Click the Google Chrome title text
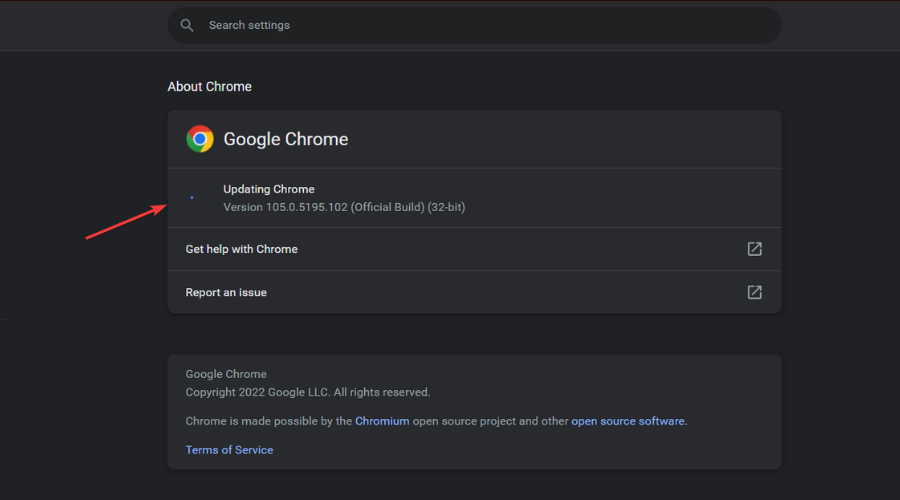This screenshot has height=500, width=900. [285, 139]
